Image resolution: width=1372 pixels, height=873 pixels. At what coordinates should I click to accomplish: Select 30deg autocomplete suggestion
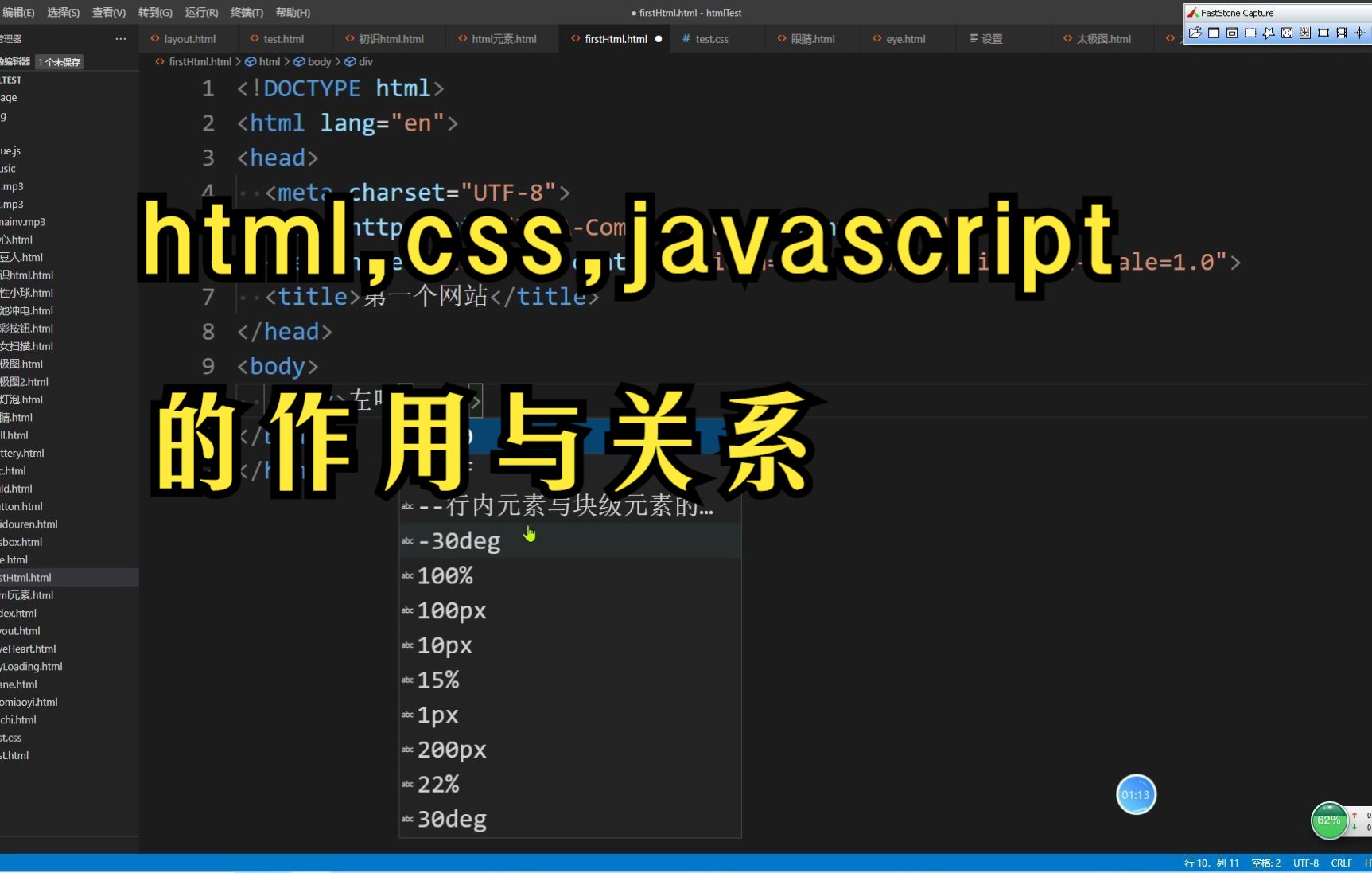[569, 820]
